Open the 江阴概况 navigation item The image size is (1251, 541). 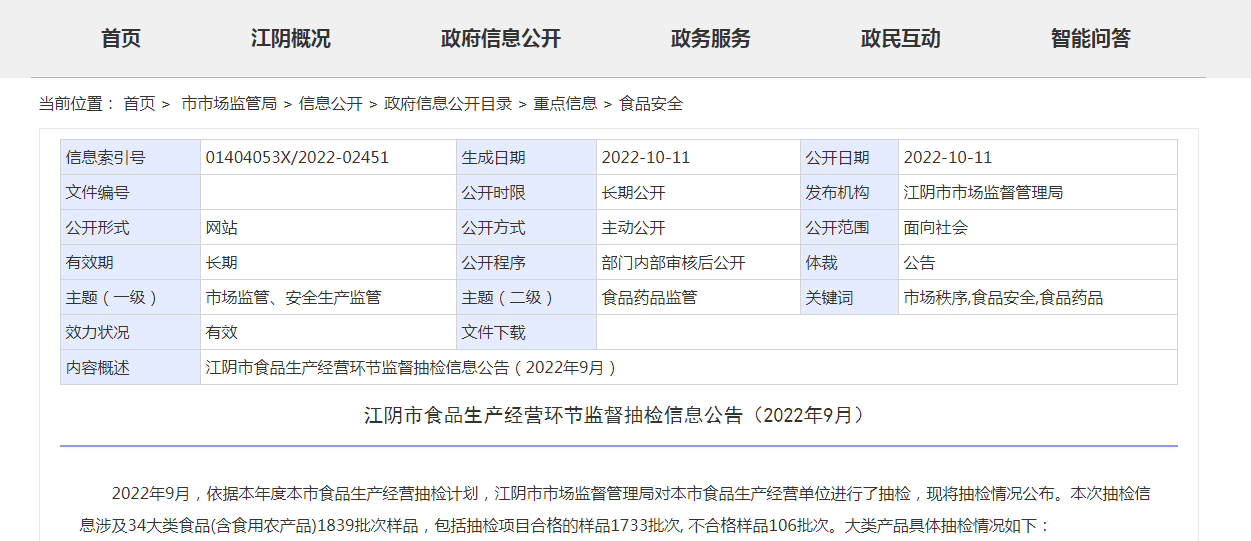point(290,39)
